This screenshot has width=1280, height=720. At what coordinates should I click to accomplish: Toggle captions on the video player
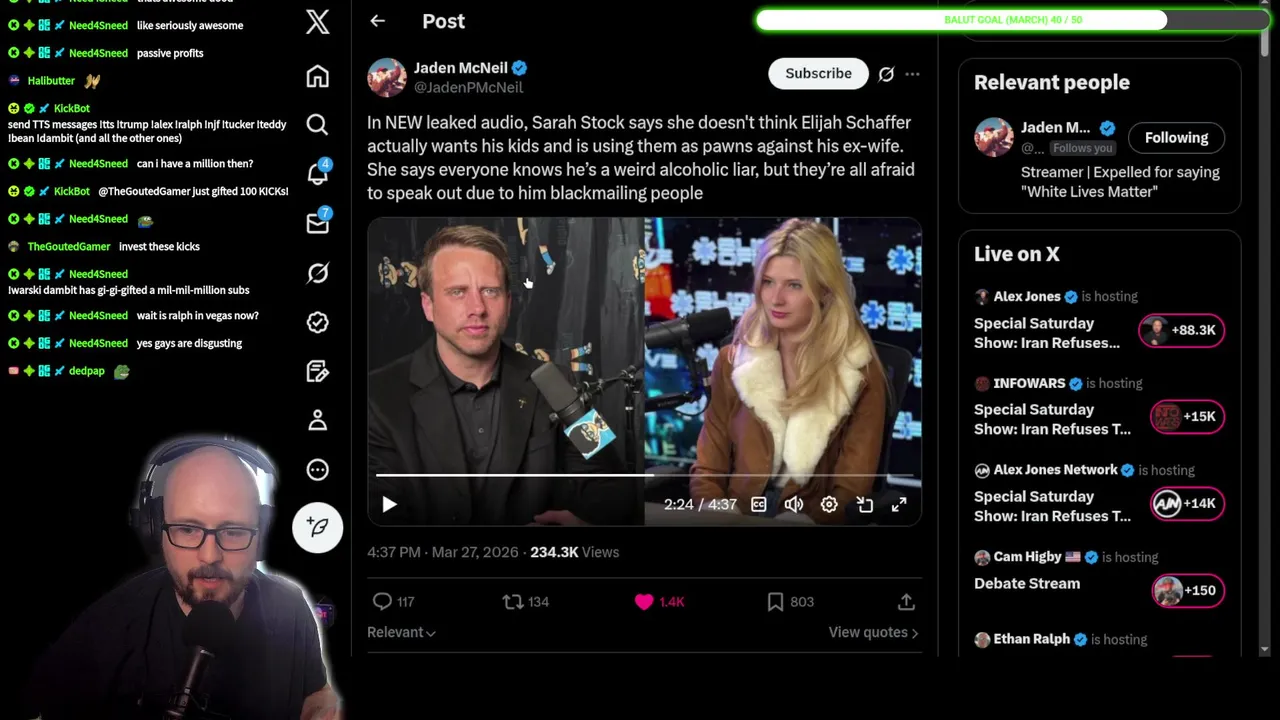(x=759, y=505)
